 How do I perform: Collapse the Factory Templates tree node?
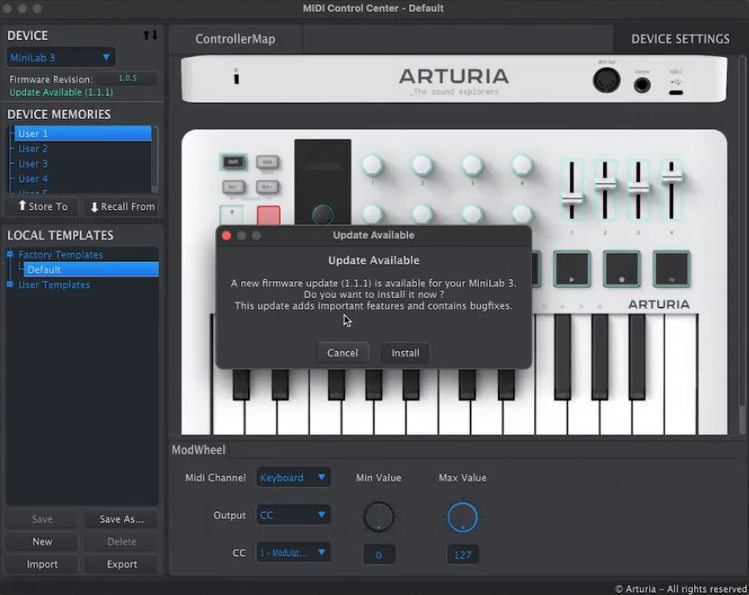tap(11, 255)
